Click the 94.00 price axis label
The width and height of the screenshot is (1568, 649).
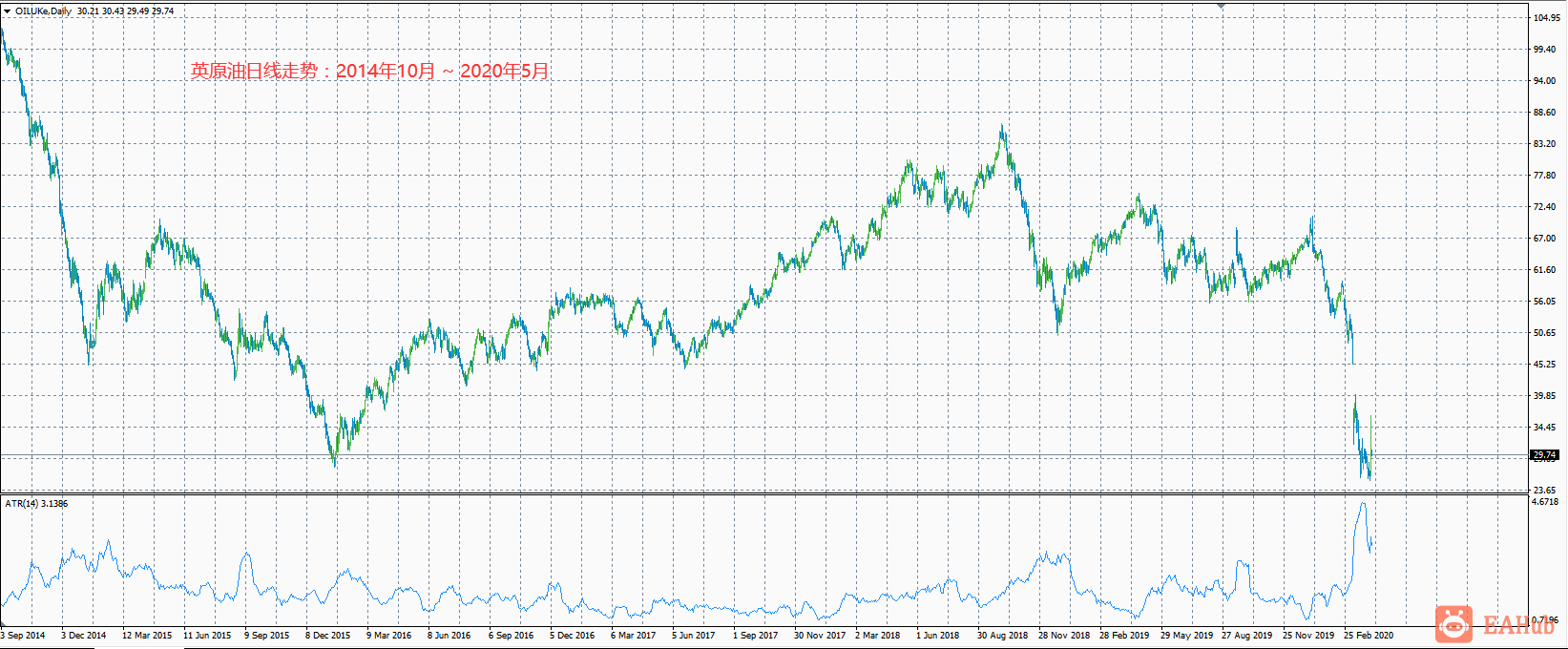click(x=1545, y=81)
